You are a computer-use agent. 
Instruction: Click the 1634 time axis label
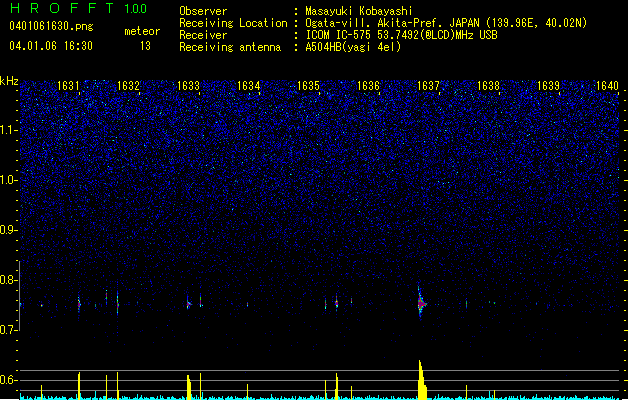coord(248,86)
